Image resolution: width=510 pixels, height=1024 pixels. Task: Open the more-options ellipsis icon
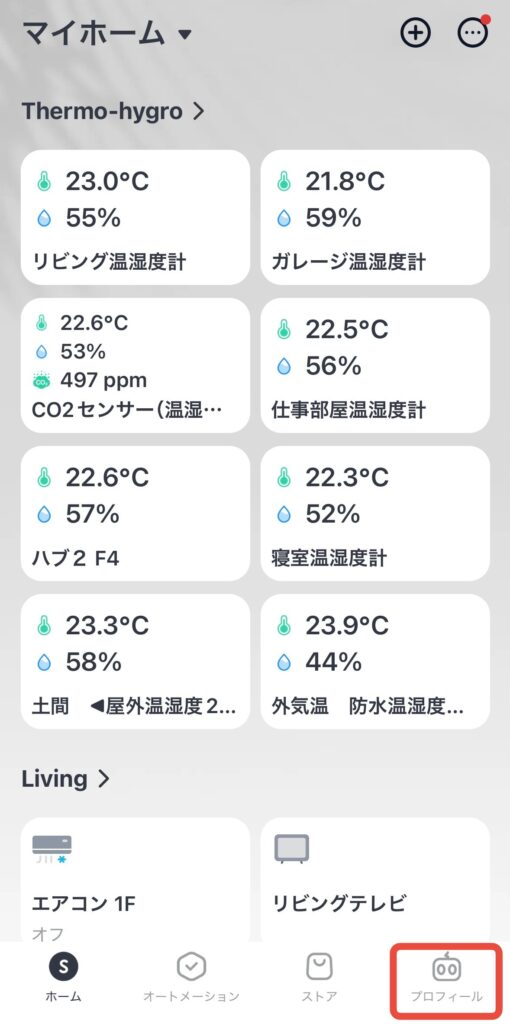[472, 33]
